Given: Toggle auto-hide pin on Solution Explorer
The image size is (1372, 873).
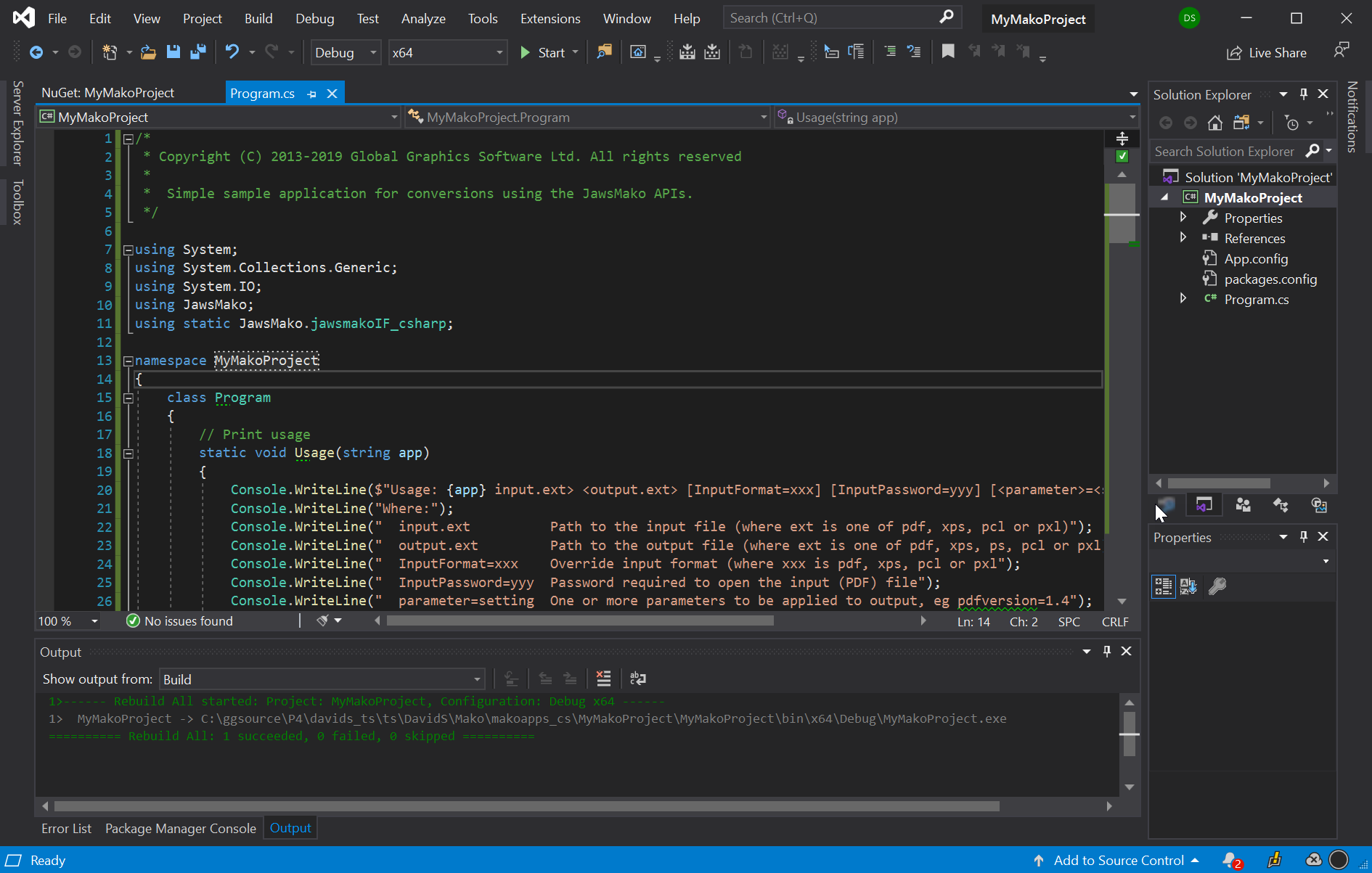Looking at the screenshot, I should click(x=1304, y=94).
